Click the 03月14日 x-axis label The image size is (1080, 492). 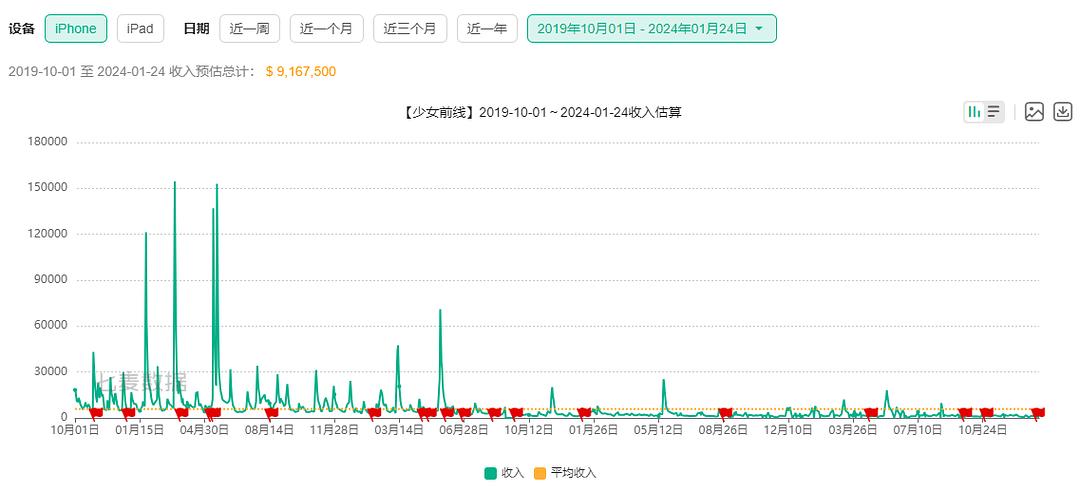pyautogui.click(x=399, y=430)
